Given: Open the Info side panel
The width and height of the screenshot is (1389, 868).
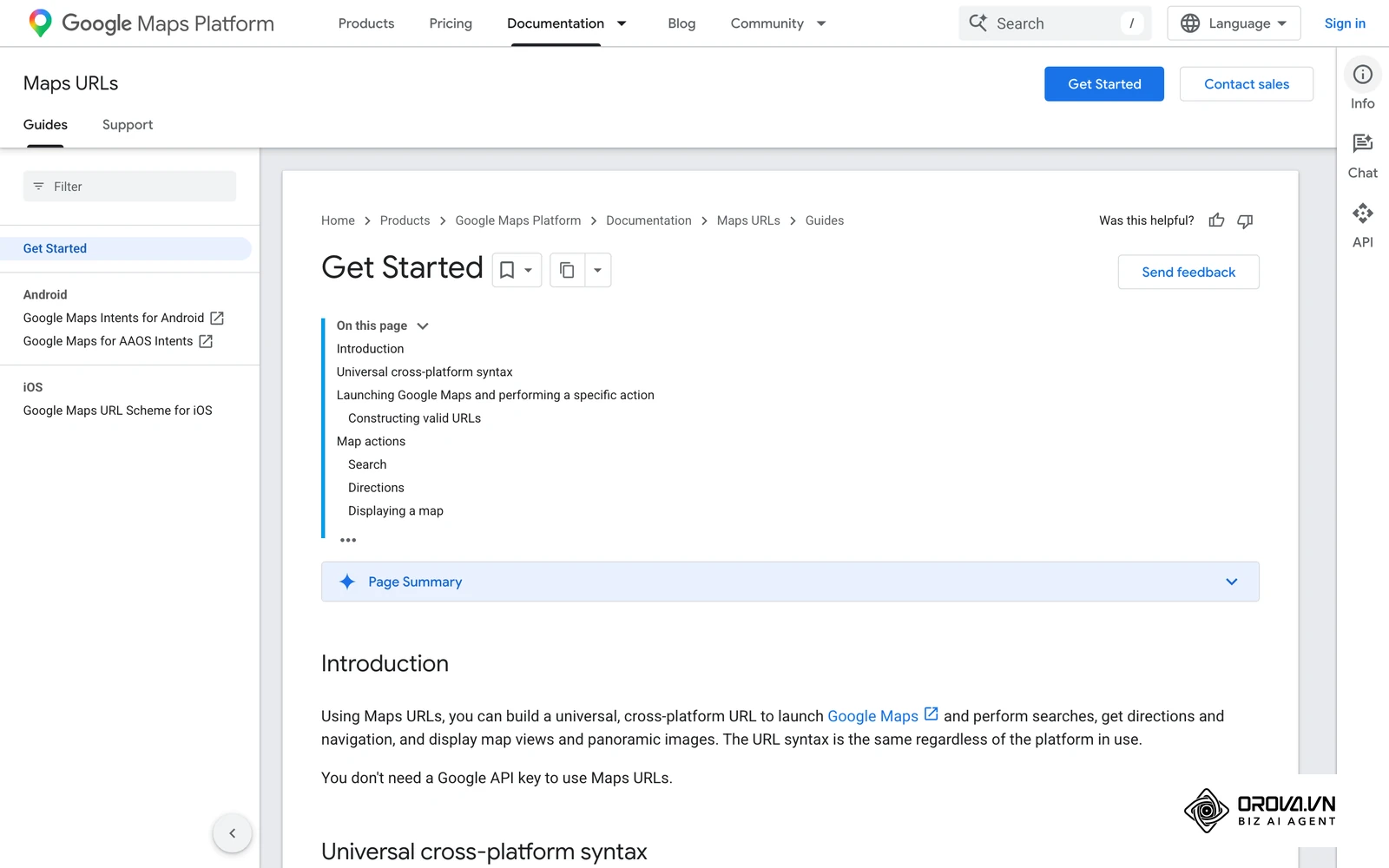Looking at the screenshot, I should click(1362, 87).
